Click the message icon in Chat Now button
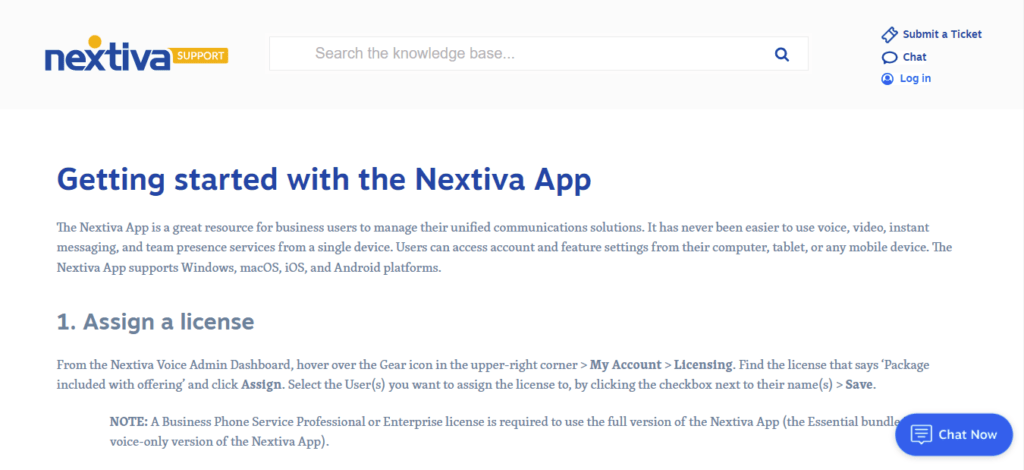Screen dimensions: 1024x470 click(921, 434)
